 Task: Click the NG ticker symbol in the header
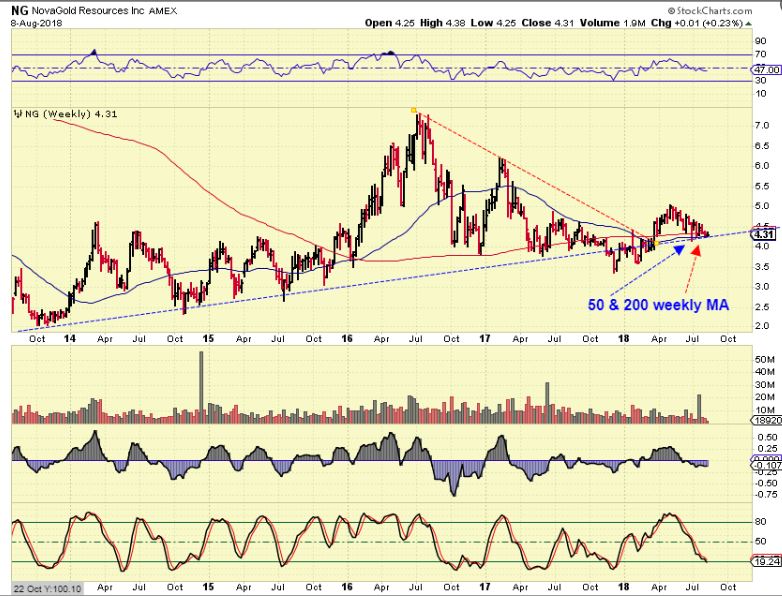(19, 10)
